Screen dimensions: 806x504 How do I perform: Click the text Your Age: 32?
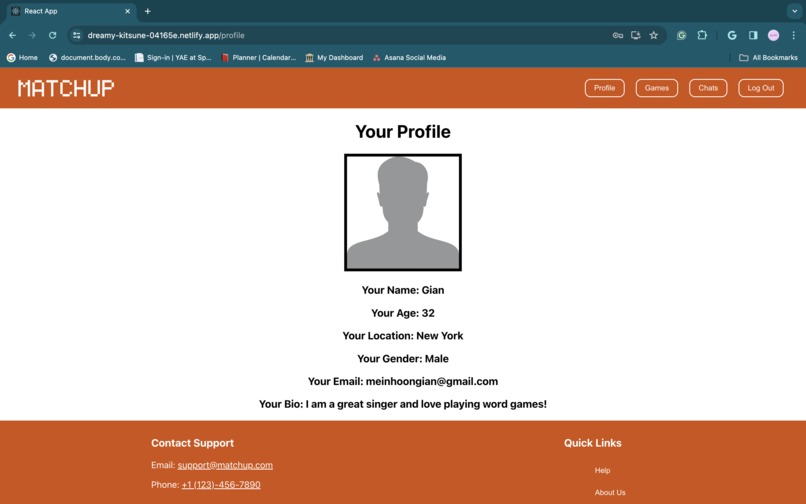(x=403, y=313)
